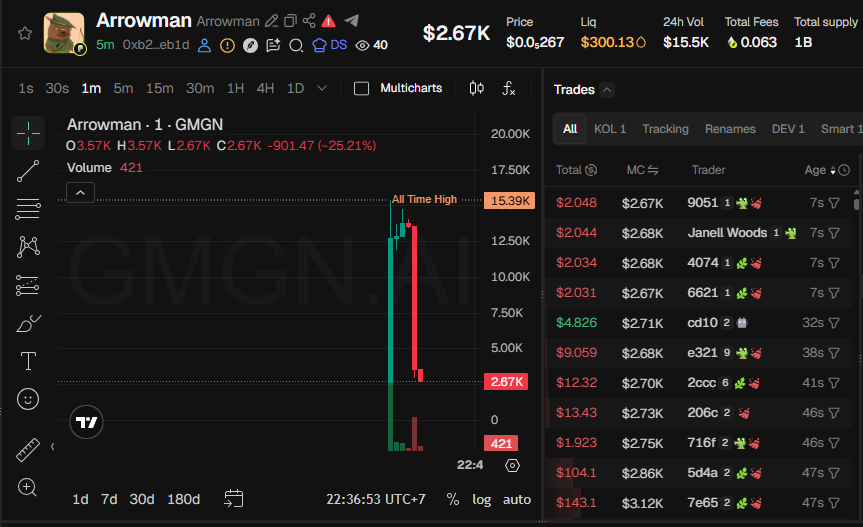The width and height of the screenshot is (863, 527).
Task: Open the fx indicators menu
Action: [x=509, y=88]
